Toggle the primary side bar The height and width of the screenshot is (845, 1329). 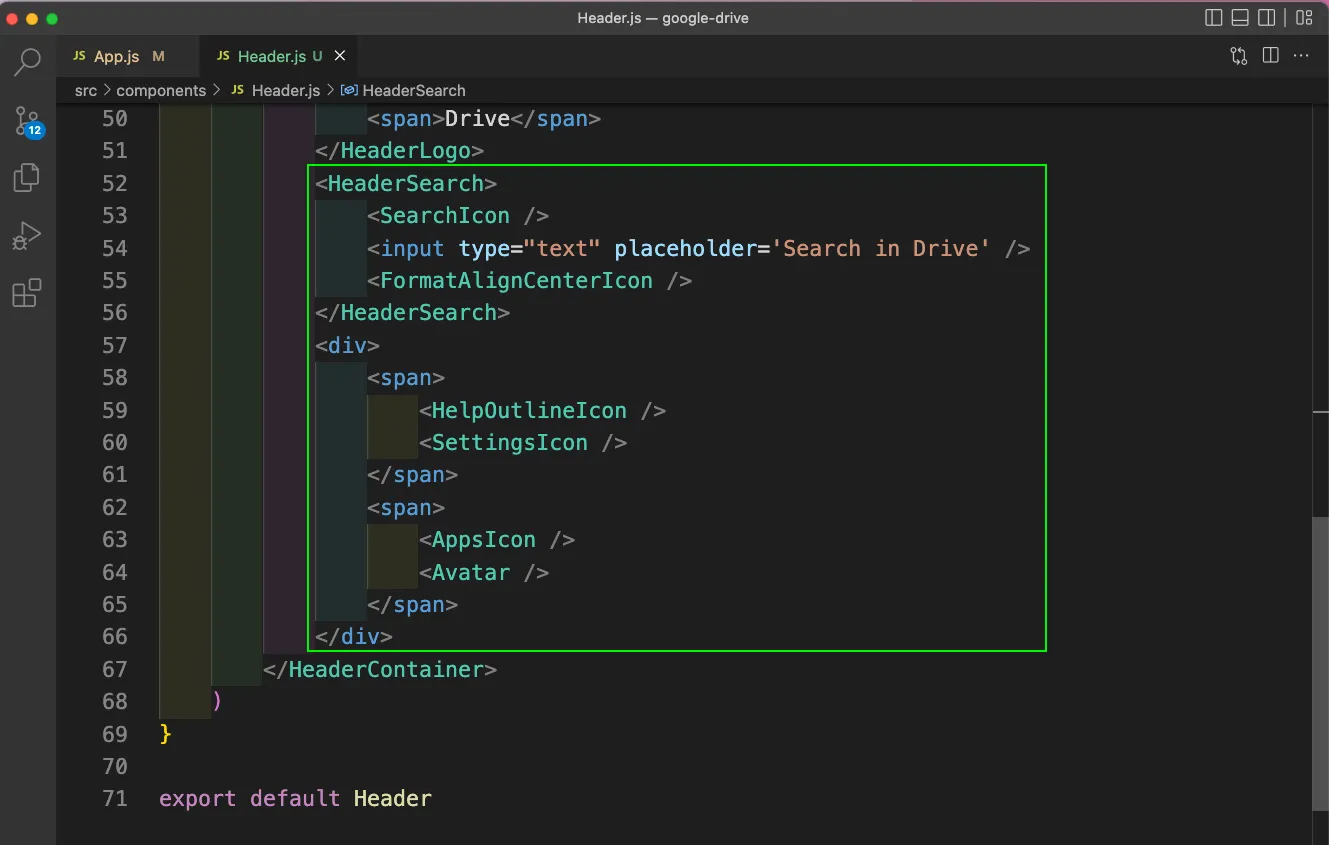[x=1214, y=18]
